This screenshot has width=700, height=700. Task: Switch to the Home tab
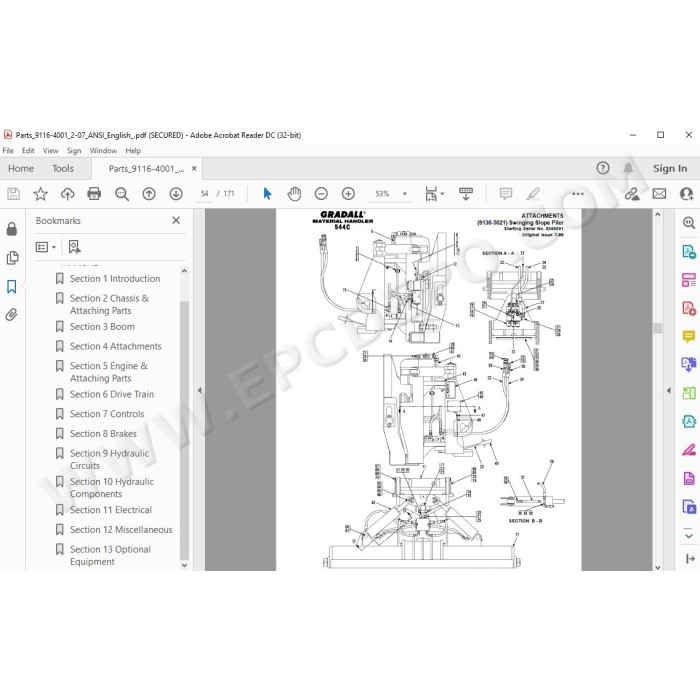tap(21, 168)
